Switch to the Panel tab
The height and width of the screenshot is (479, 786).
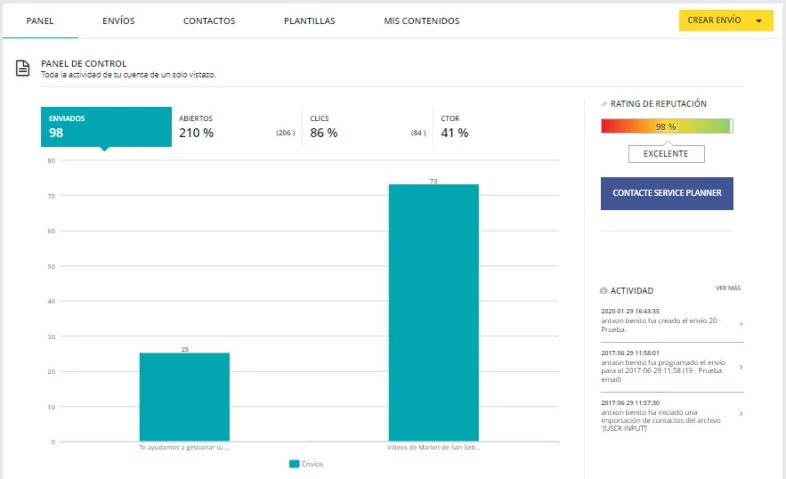[40, 21]
